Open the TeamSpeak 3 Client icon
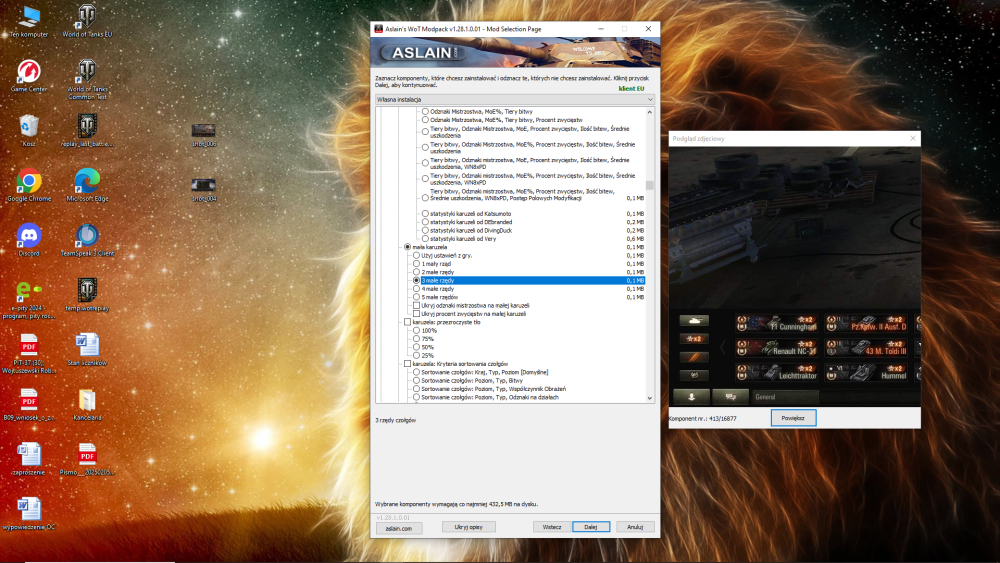The height and width of the screenshot is (563, 1000). (x=87, y=240)
